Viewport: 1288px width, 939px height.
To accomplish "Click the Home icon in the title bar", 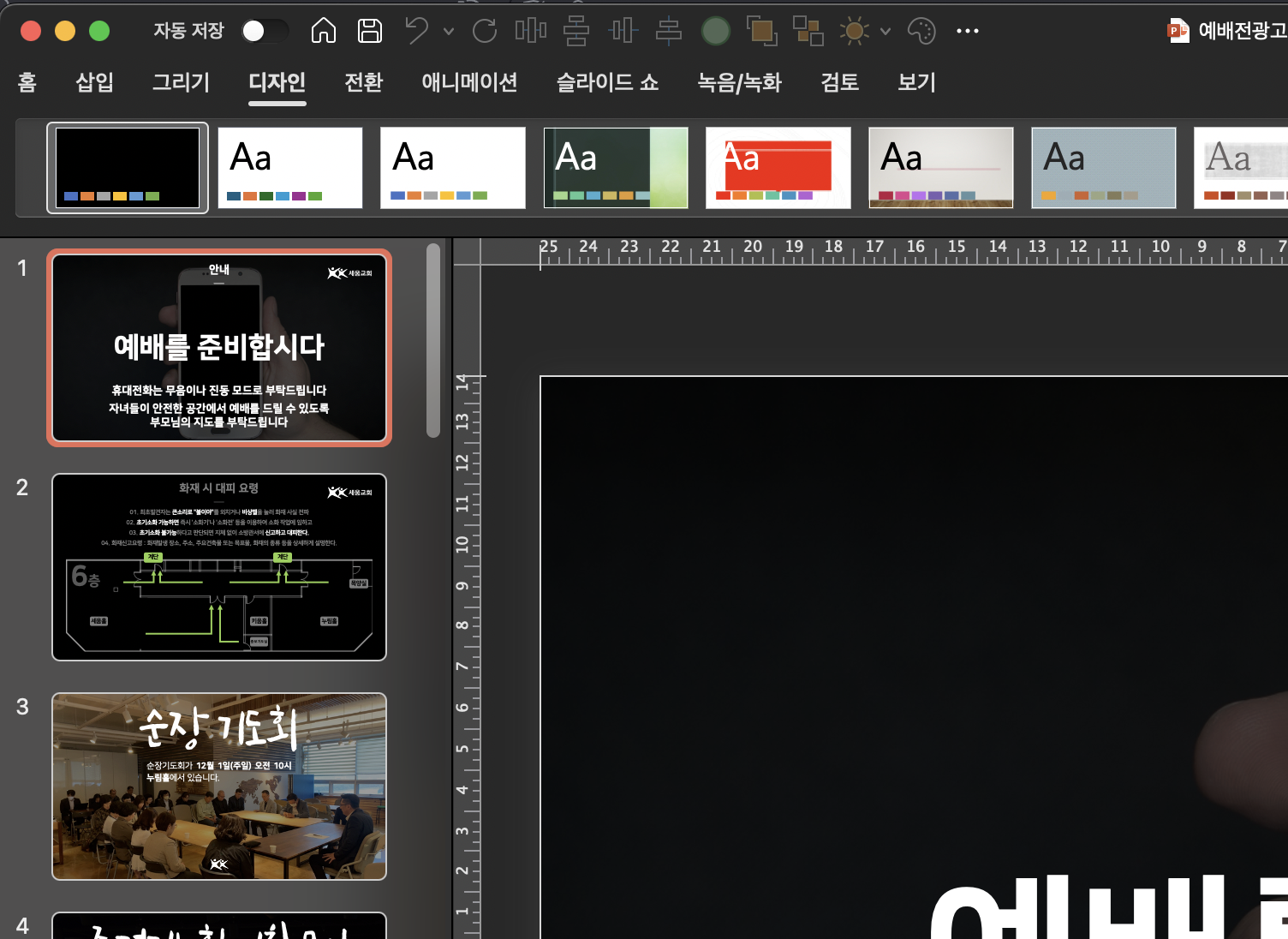I will (323, 31).
